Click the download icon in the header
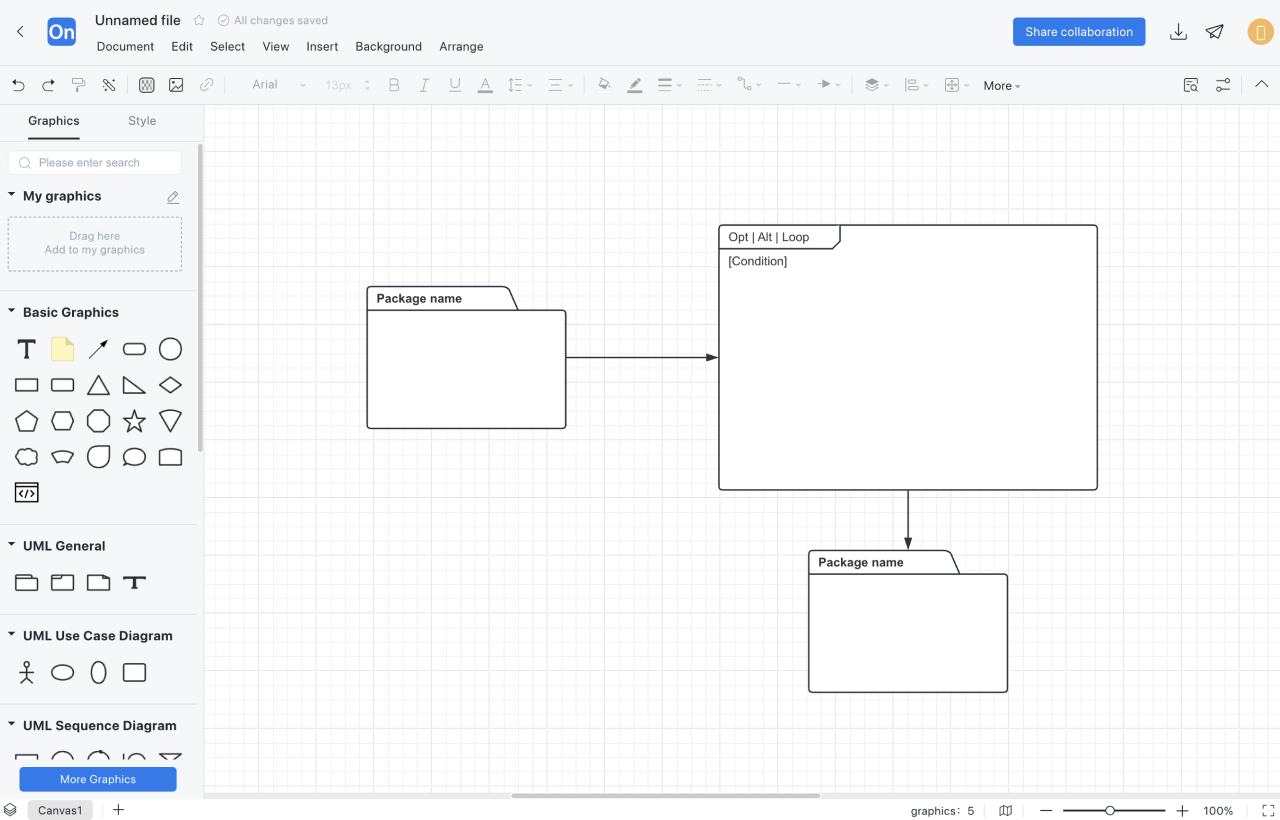Image resolution: width=1280 pixels, height=820 pixels. tap(1178, 32)
